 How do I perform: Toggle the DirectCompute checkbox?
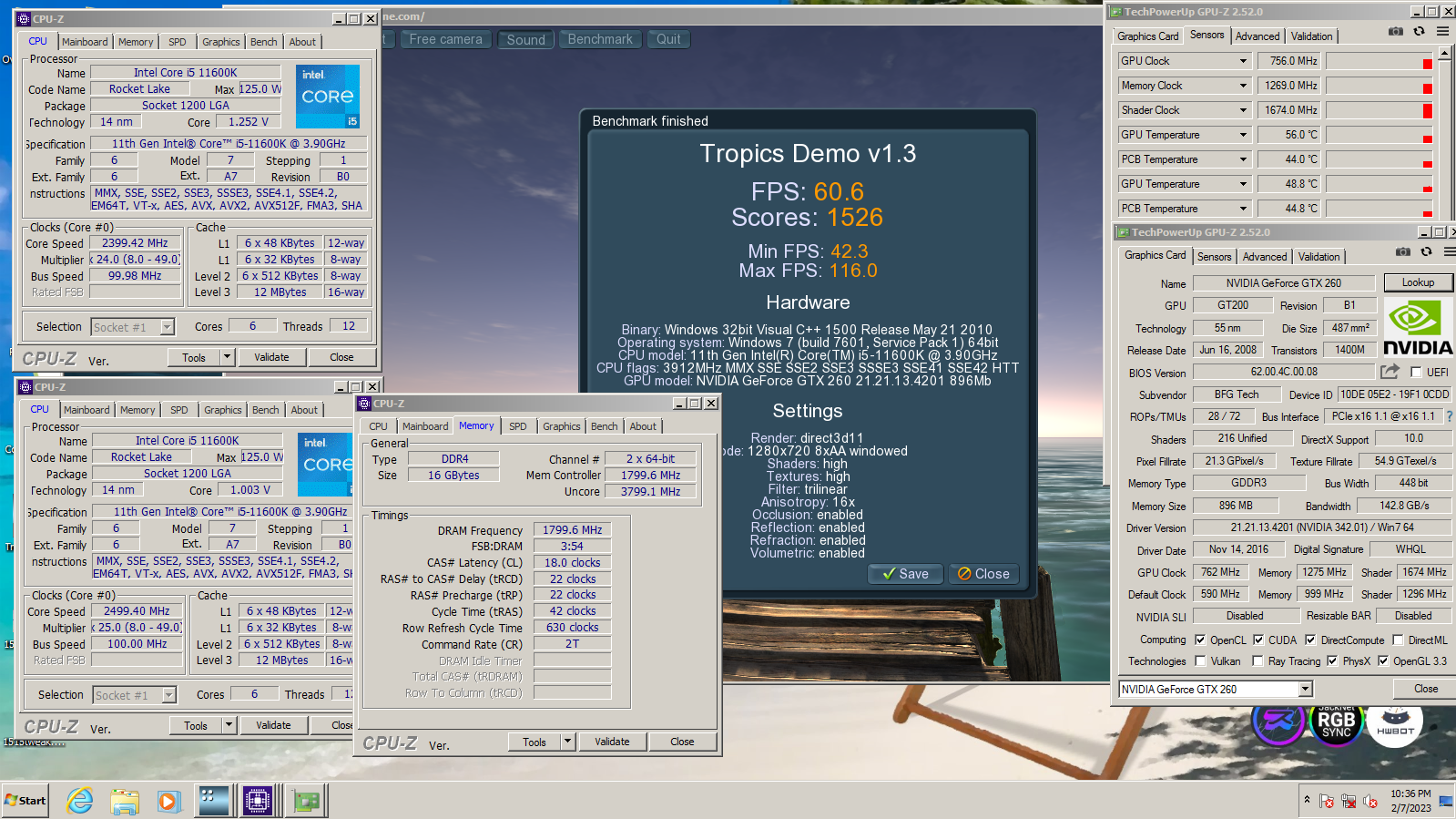1310,640
